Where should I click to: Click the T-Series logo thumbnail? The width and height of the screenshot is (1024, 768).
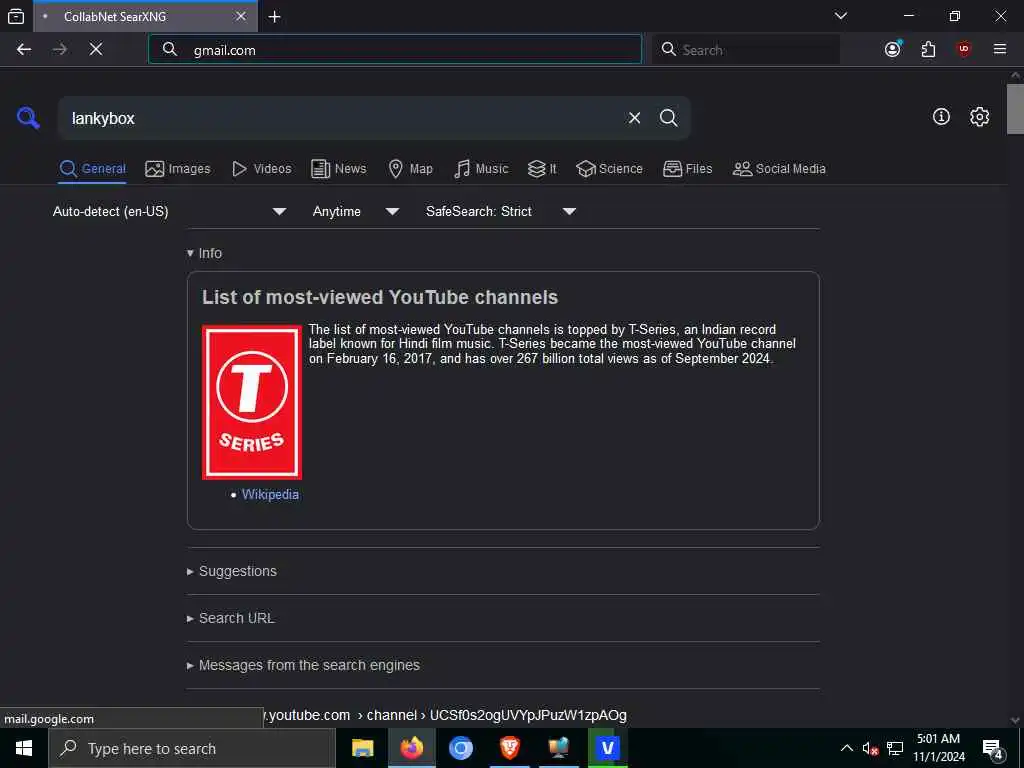(x=252, y=402)
